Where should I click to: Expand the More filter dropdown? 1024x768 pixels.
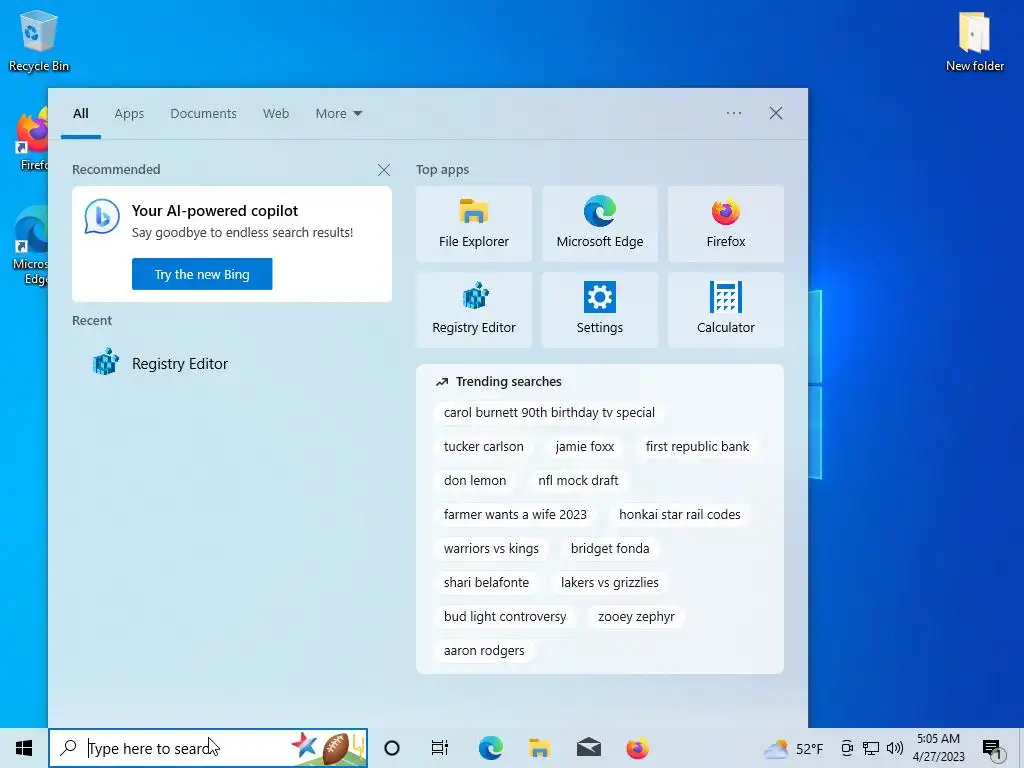(338, 114)
